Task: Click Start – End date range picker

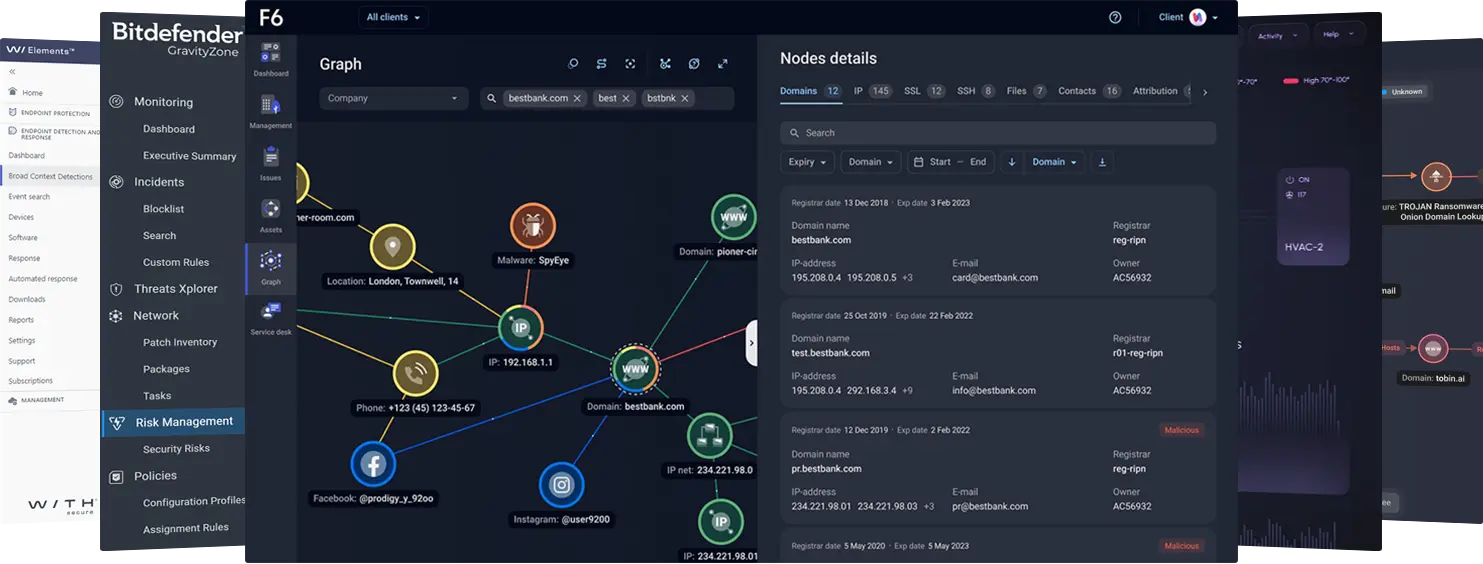Action: click(950, 162)
